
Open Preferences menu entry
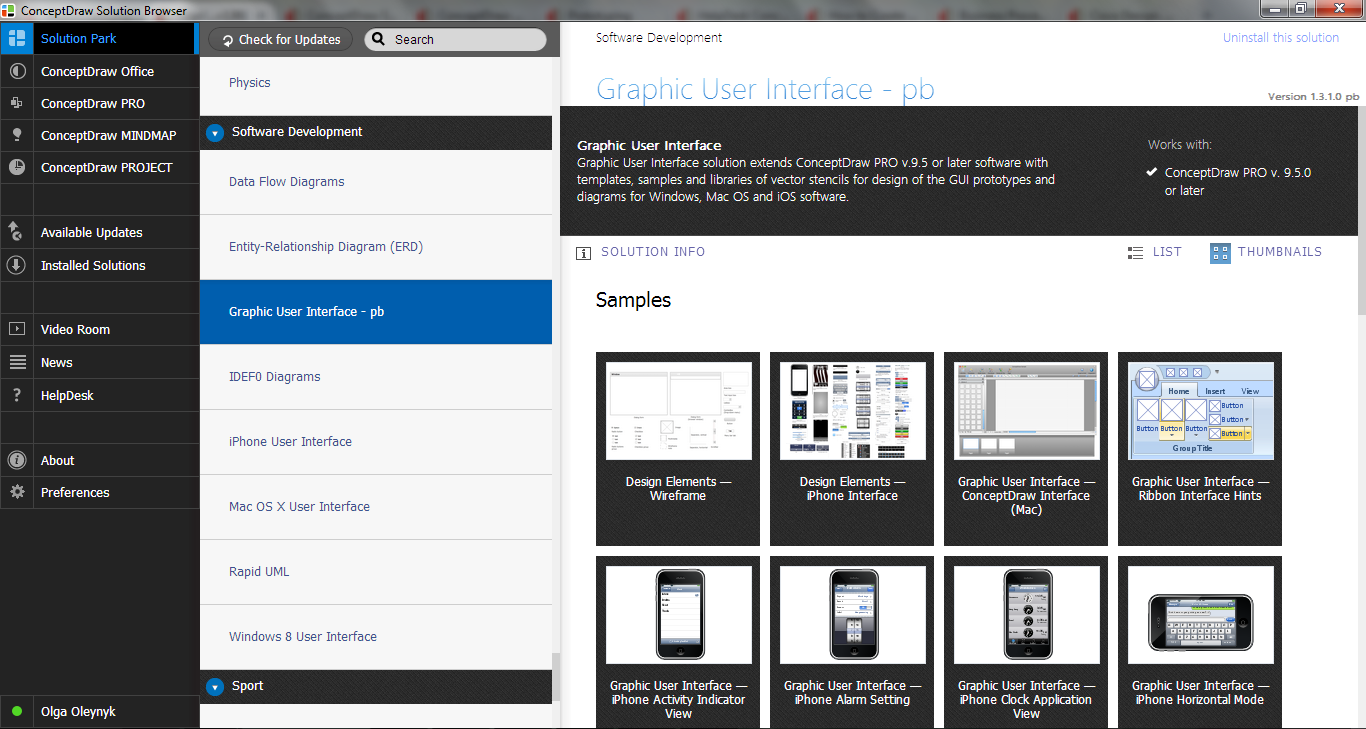98,492
